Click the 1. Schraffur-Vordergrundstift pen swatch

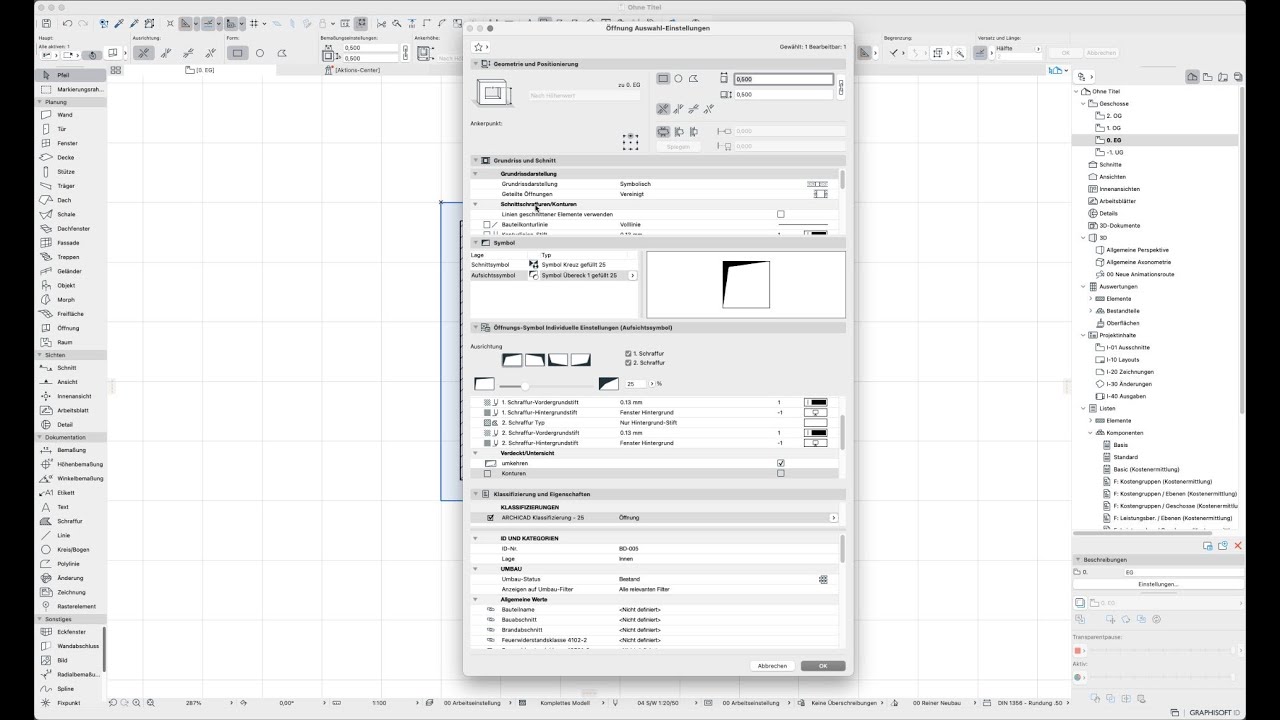point(817,402)
